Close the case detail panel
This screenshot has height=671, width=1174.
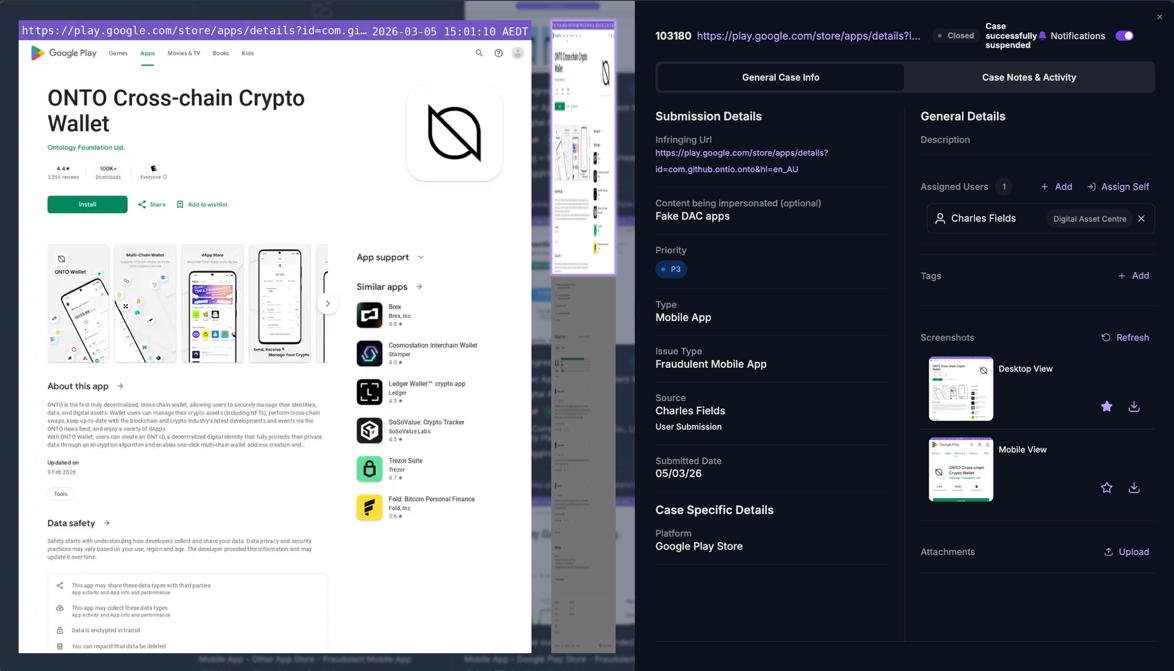pyautogui.click(x=1159, y=17)
